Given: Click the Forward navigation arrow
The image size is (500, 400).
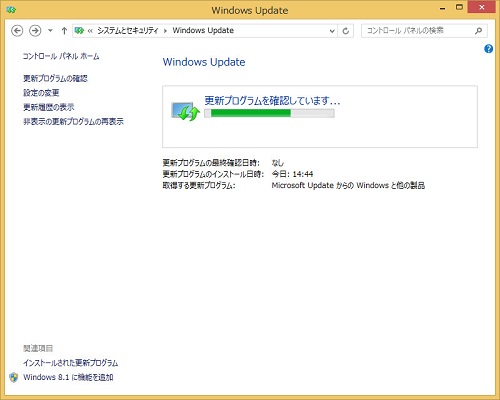Looking at the screenshot, I should 35,31.
